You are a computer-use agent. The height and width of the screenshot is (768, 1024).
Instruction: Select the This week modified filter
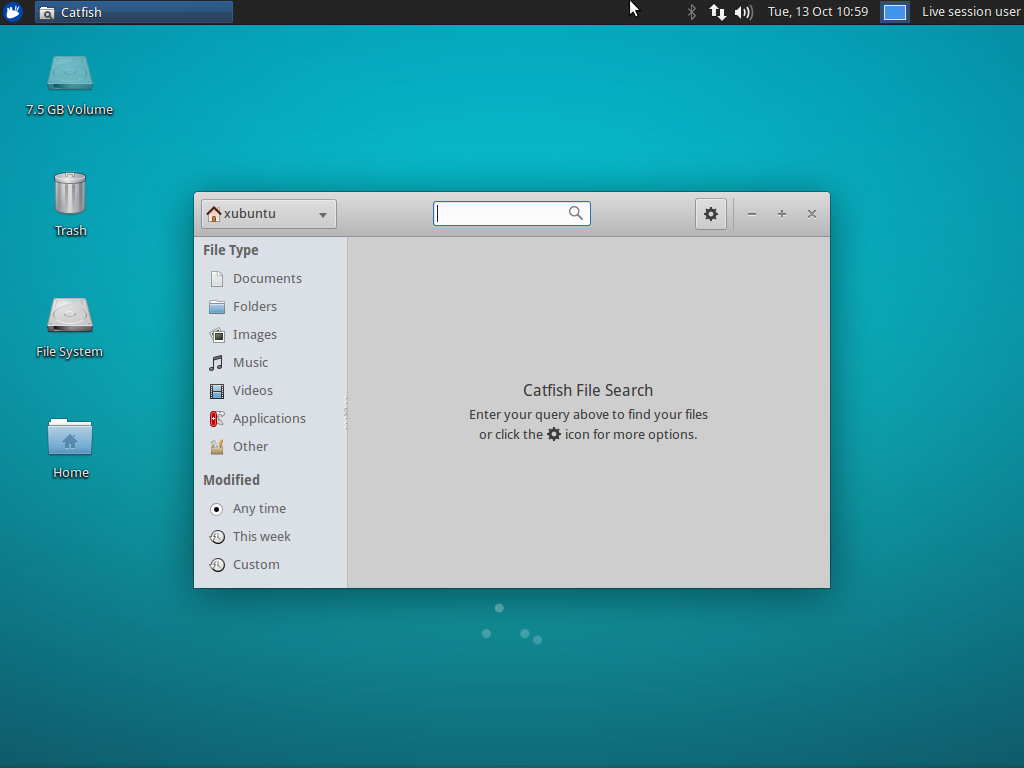tap(260, 536)
